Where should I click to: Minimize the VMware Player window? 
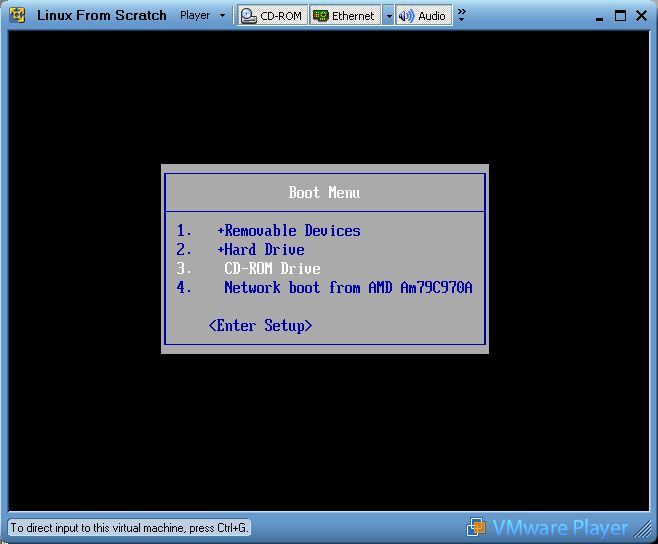point(599,17)
